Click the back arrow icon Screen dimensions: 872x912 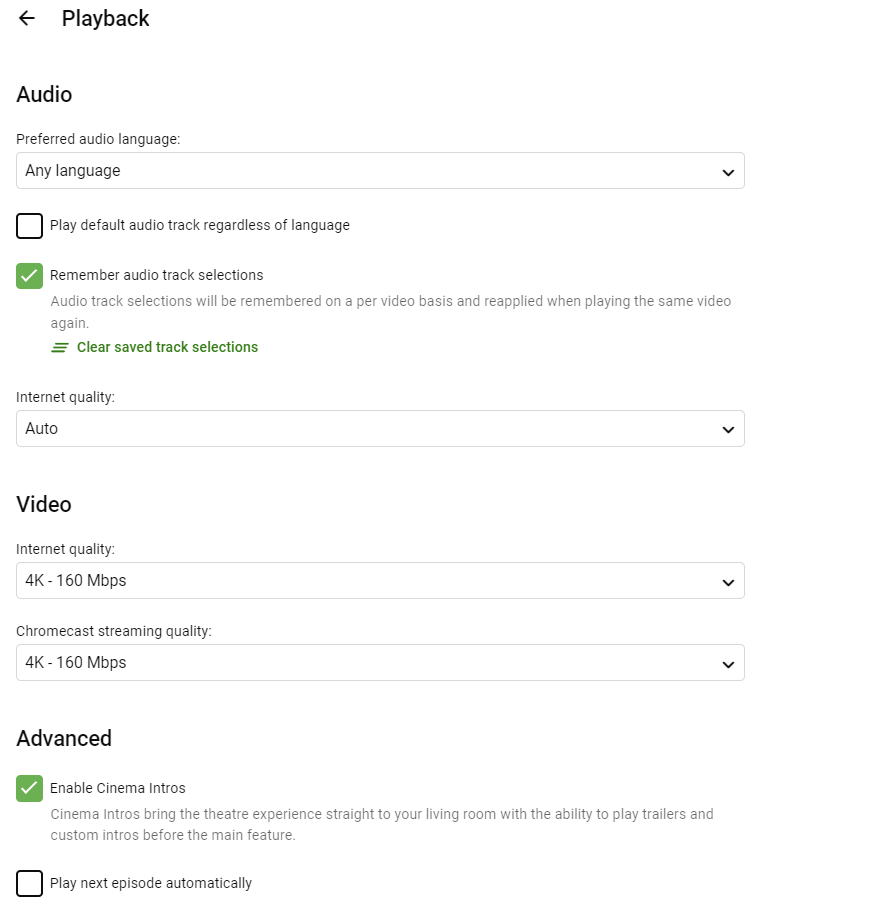[x=27, y=19]
